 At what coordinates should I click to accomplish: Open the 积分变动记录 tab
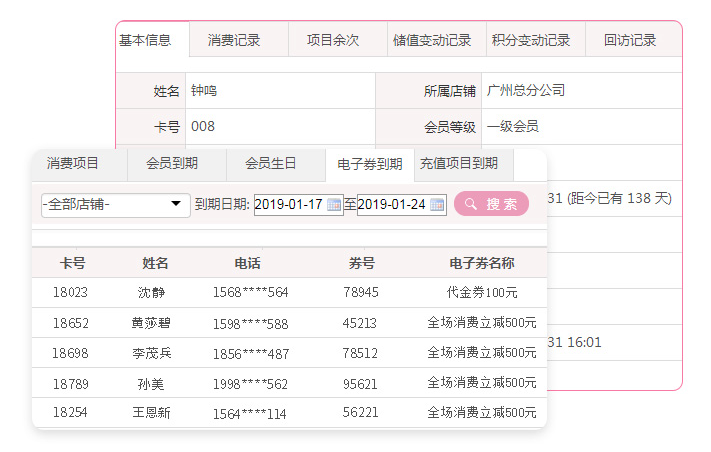coord(531,41)
